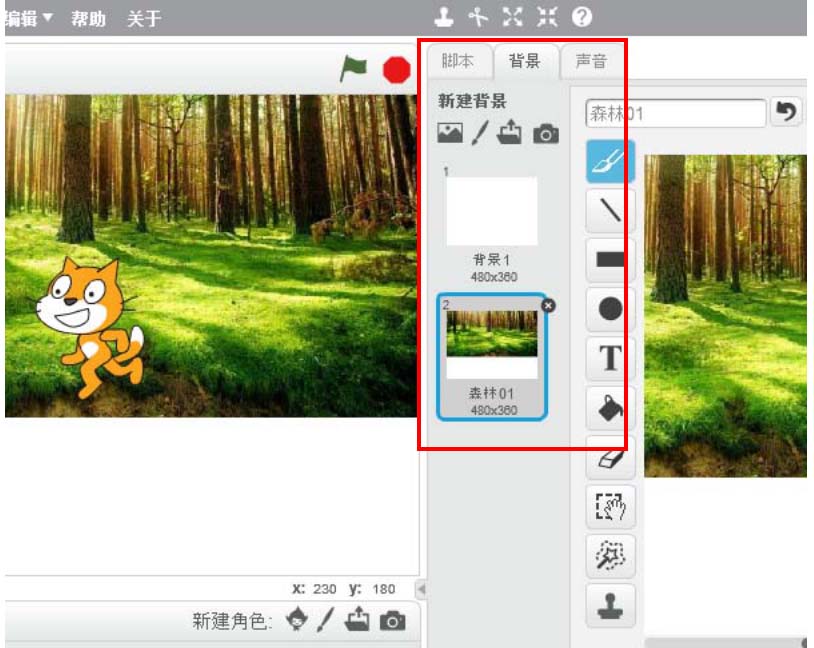
Task: Choose new backdrop from library icon
Action: click(450, 134)
